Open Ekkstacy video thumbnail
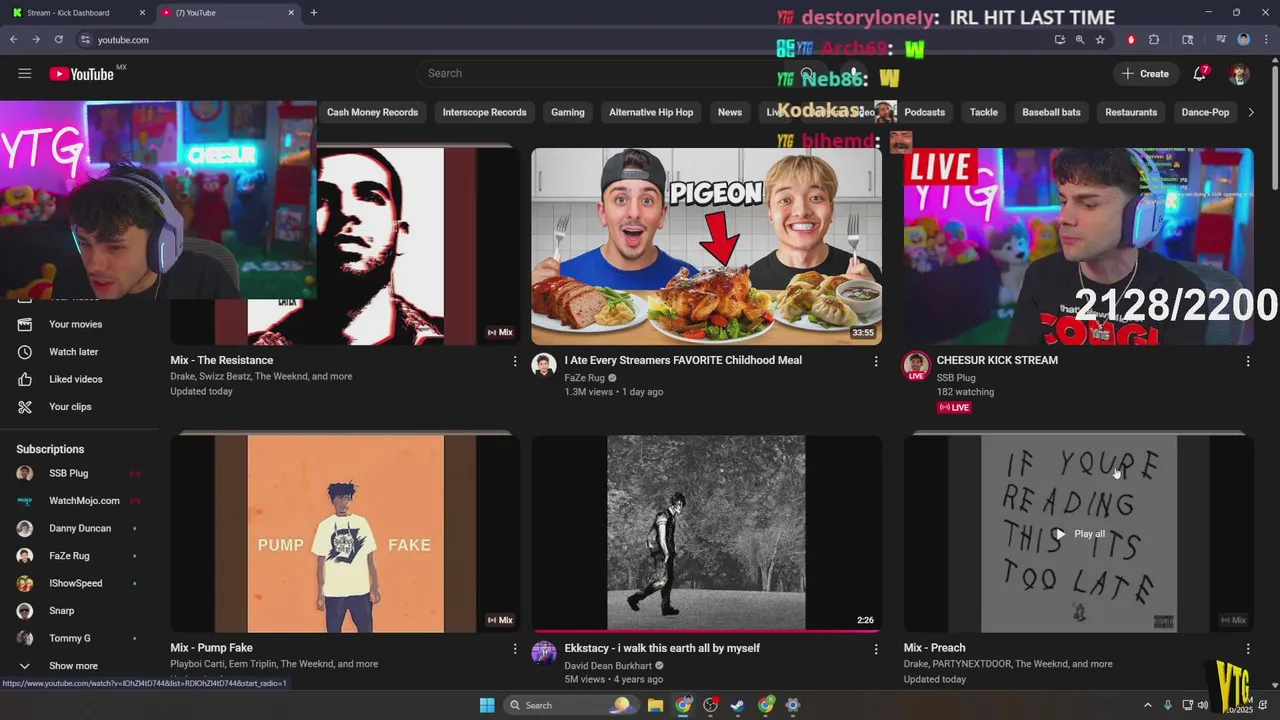Screen dimensions: 1280x720 pyautogui.click(x=706, y=533)
